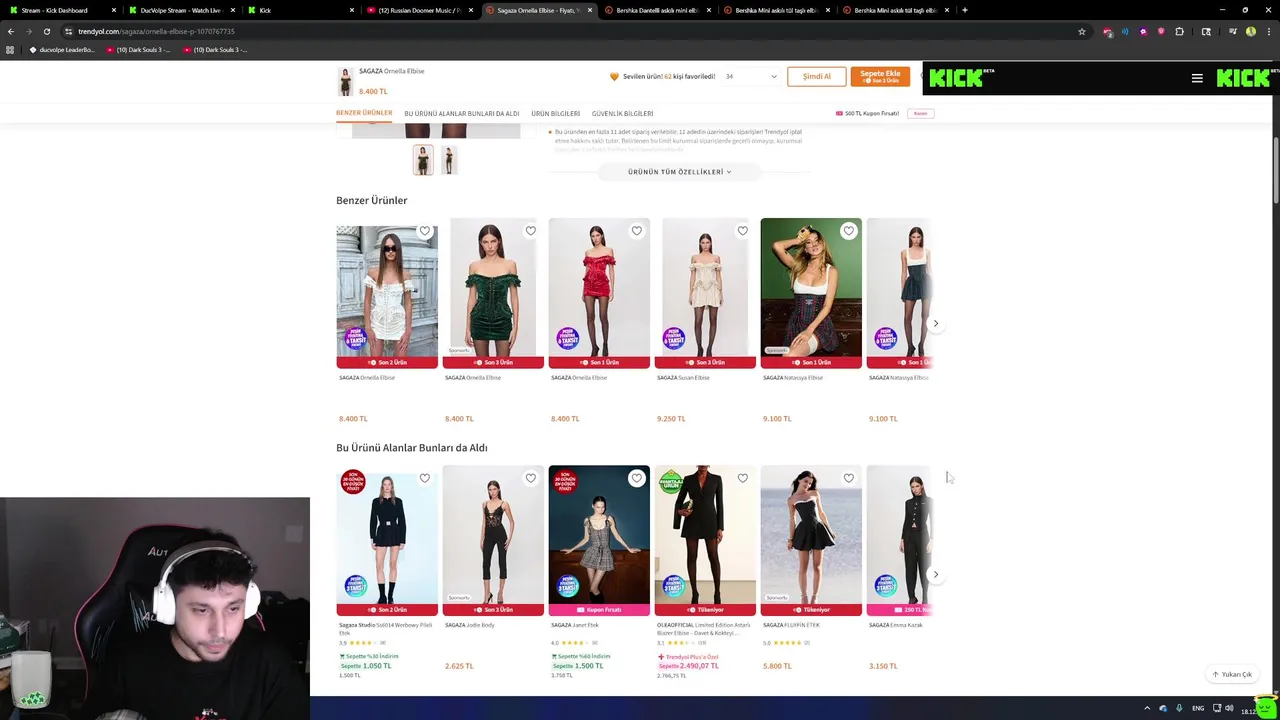The image size is (1280, 720).
Task: Open bookmarks apps grid icon
Action: click(11, 50)
